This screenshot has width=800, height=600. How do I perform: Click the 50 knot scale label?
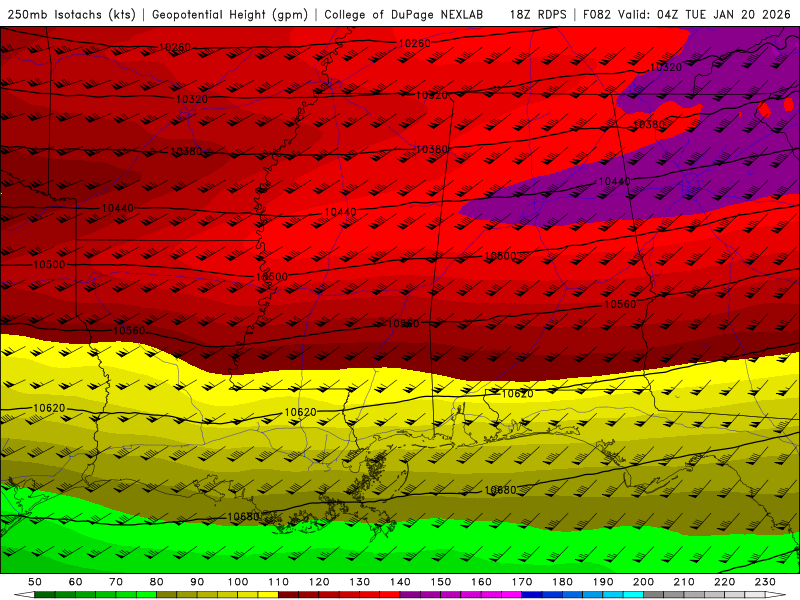pos(35,582)
